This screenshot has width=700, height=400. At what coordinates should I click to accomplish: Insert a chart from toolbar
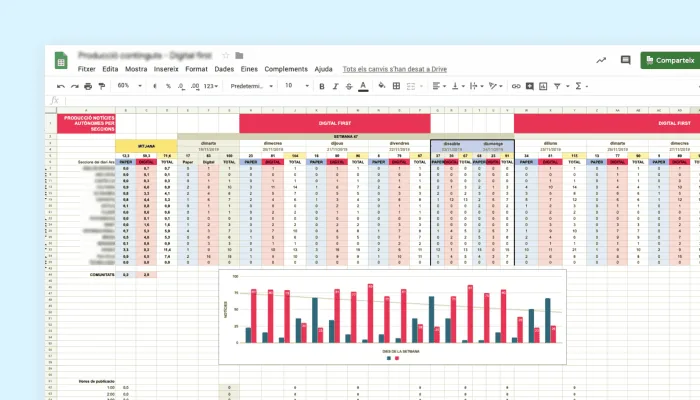pos(543,86)
